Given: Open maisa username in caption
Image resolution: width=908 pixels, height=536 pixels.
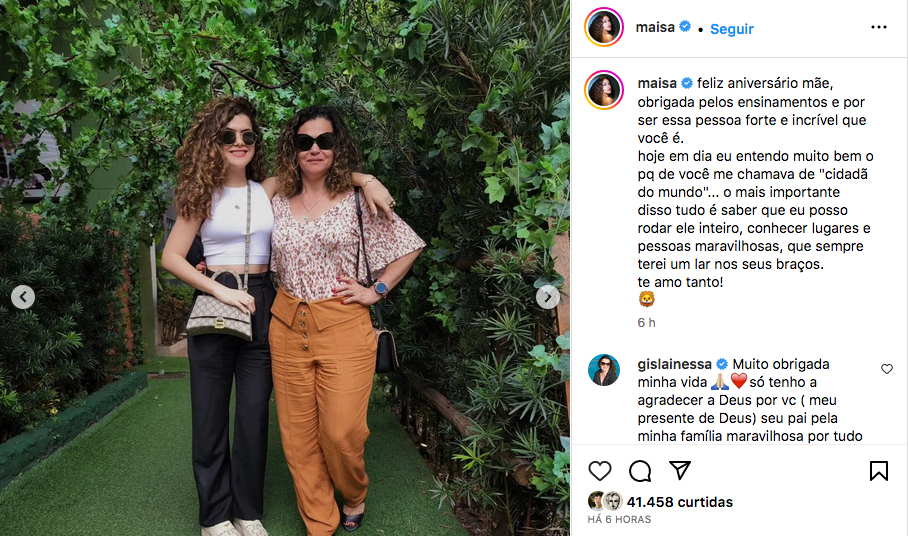Looking at the screenshot, I should [657, 83].
